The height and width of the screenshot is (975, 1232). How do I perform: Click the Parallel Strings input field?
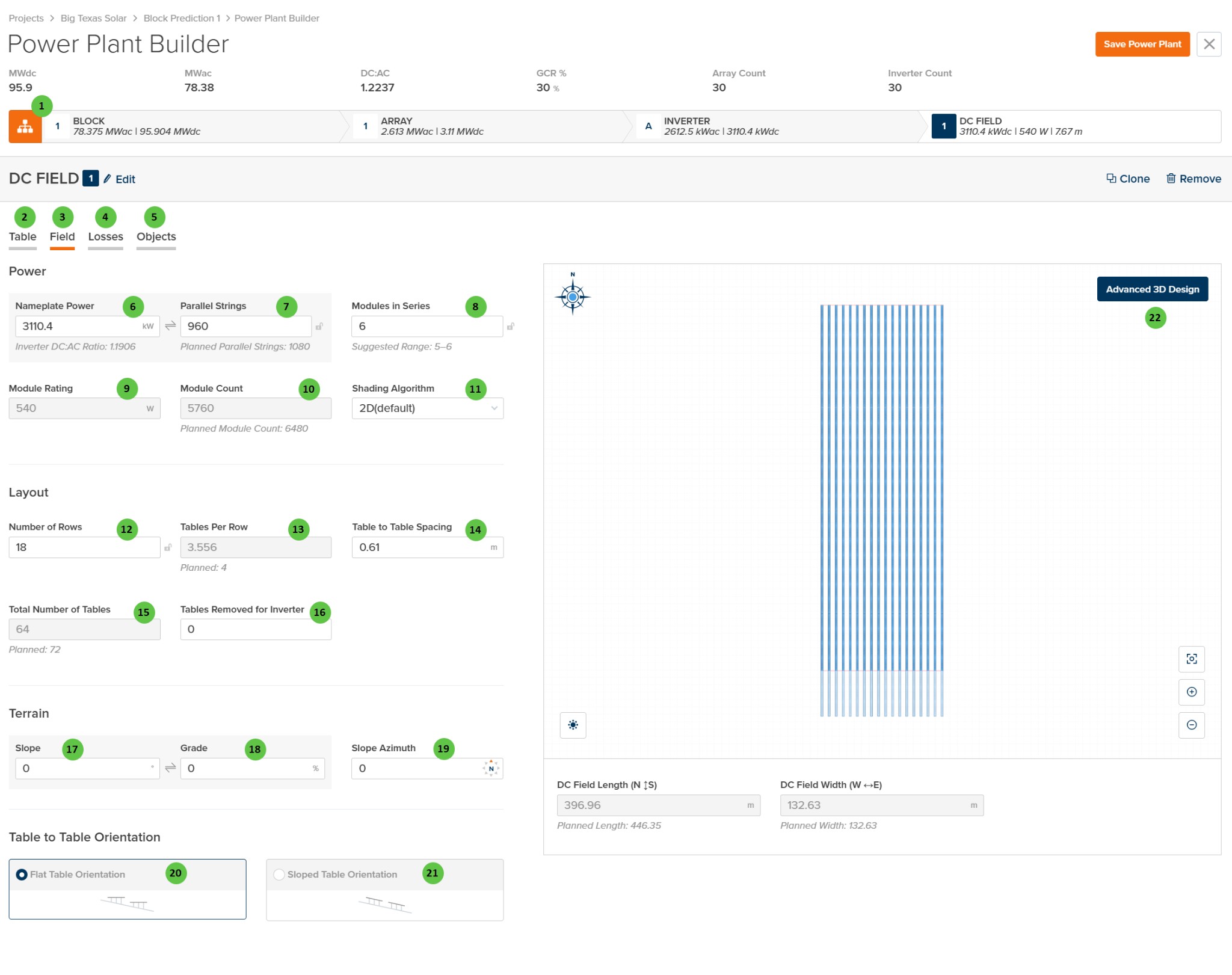(x=245, y=326)
